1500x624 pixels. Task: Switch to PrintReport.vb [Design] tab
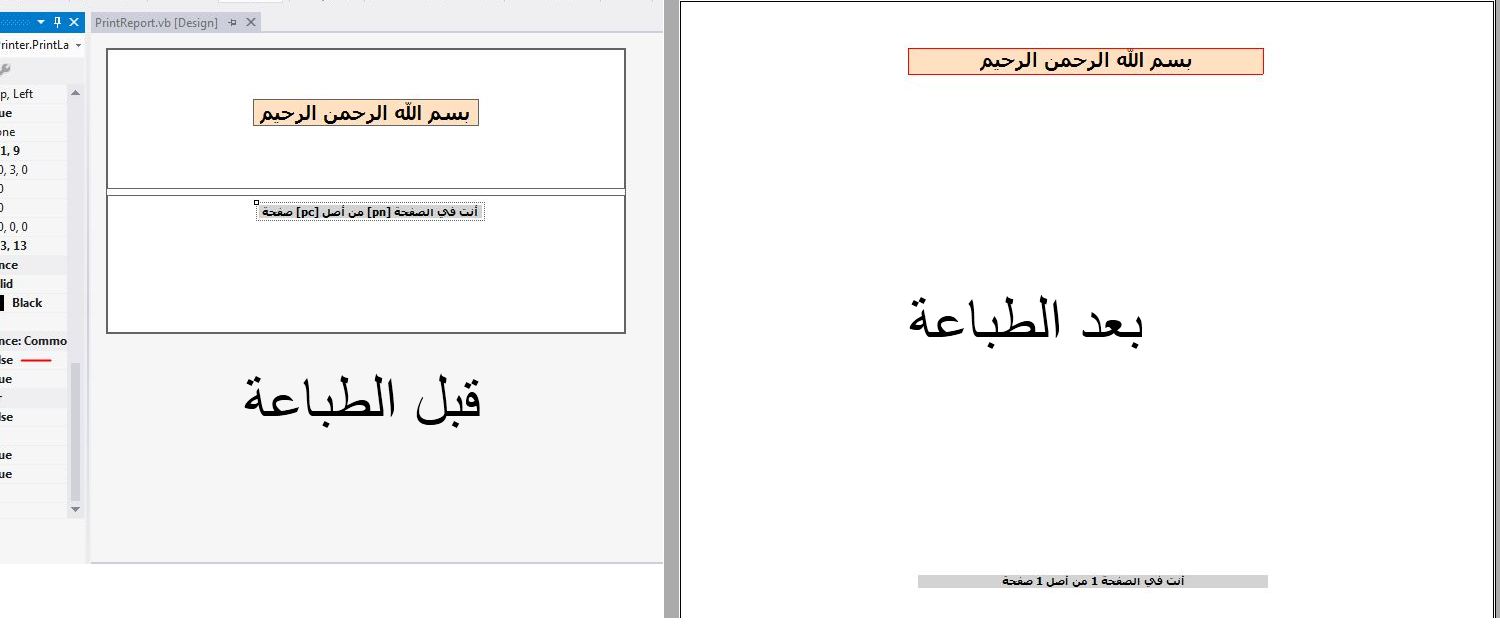pos(156,22)
